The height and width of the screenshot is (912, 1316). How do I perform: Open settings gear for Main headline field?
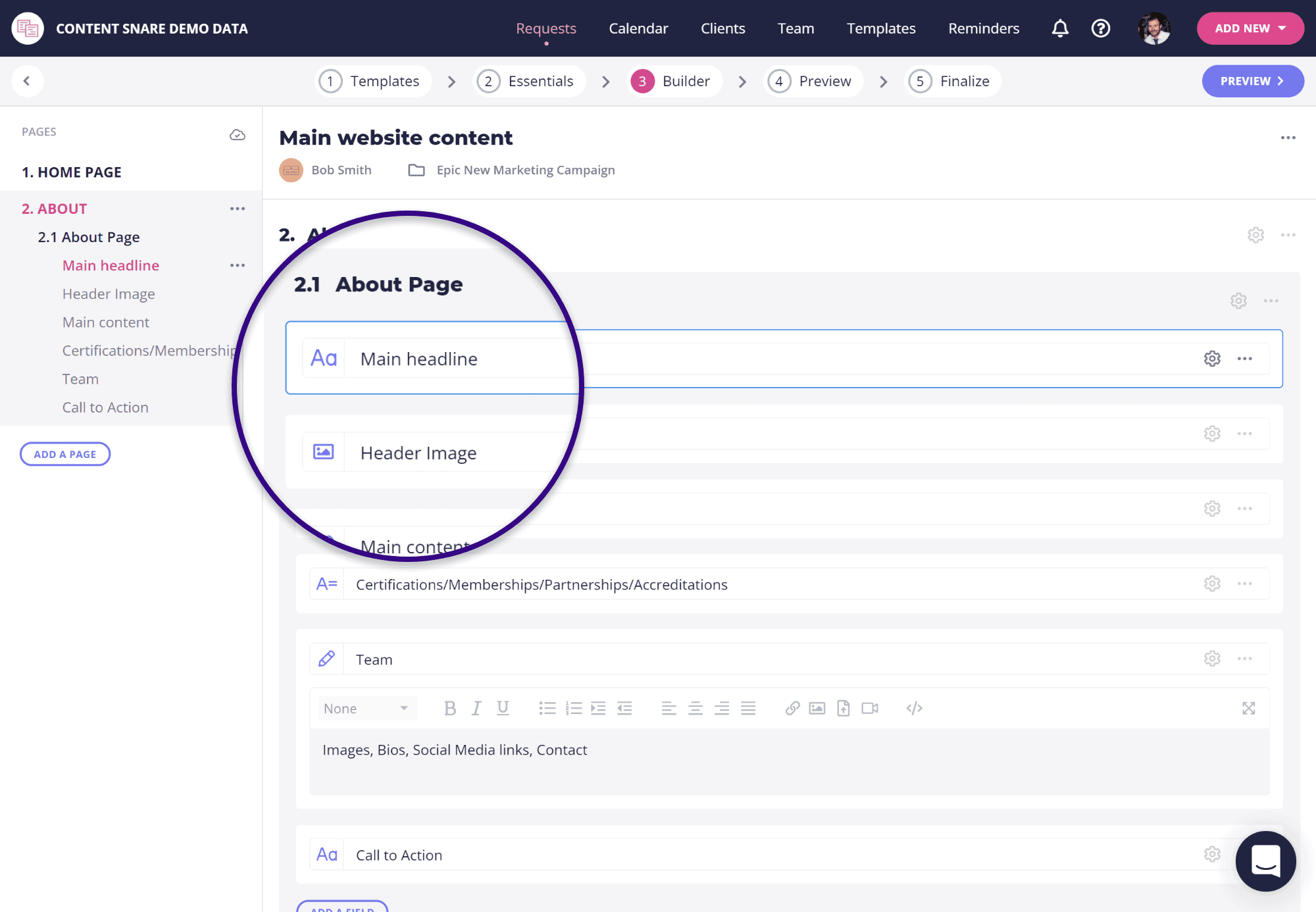1212,359
